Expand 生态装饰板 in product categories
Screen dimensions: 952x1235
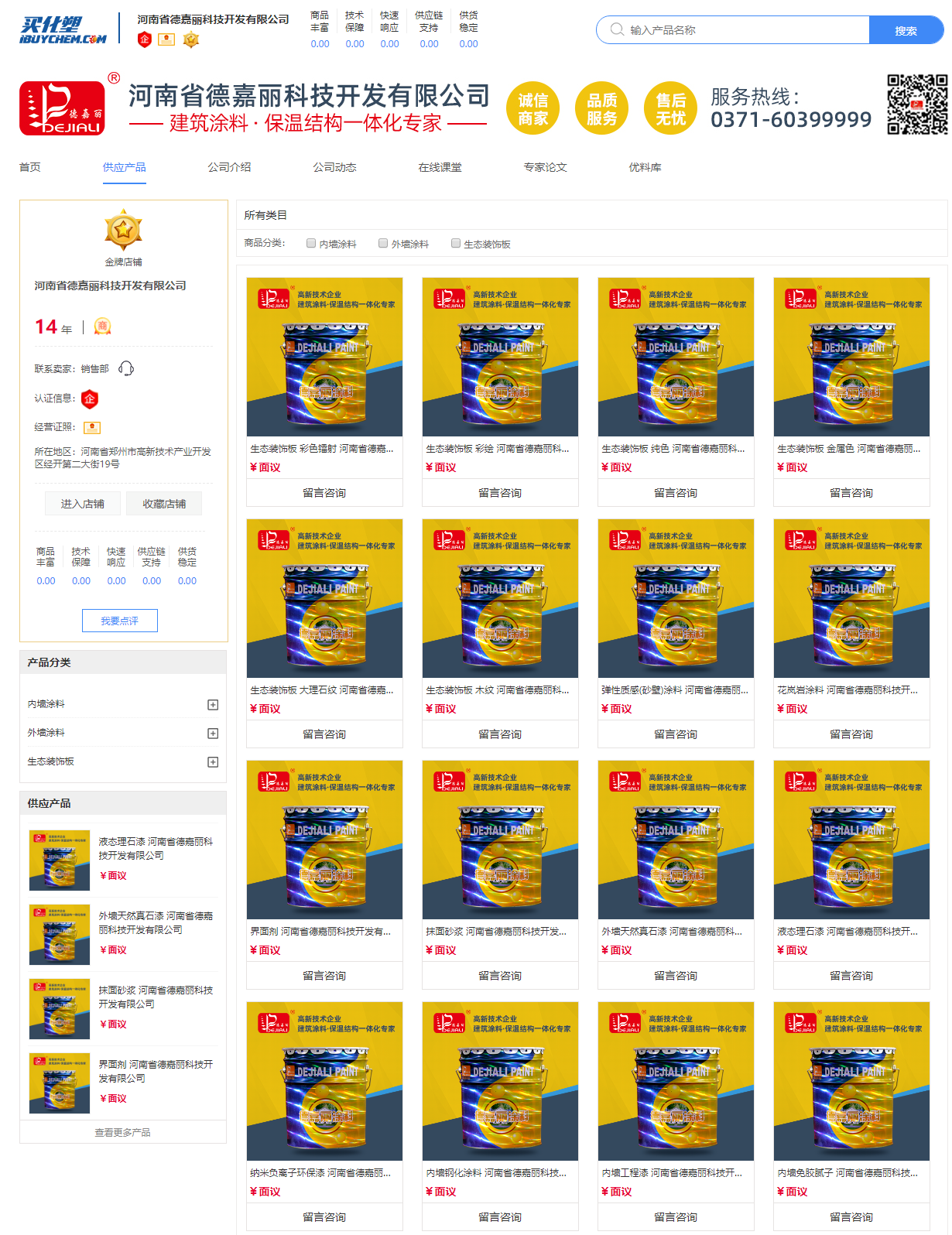click(213, 761)
